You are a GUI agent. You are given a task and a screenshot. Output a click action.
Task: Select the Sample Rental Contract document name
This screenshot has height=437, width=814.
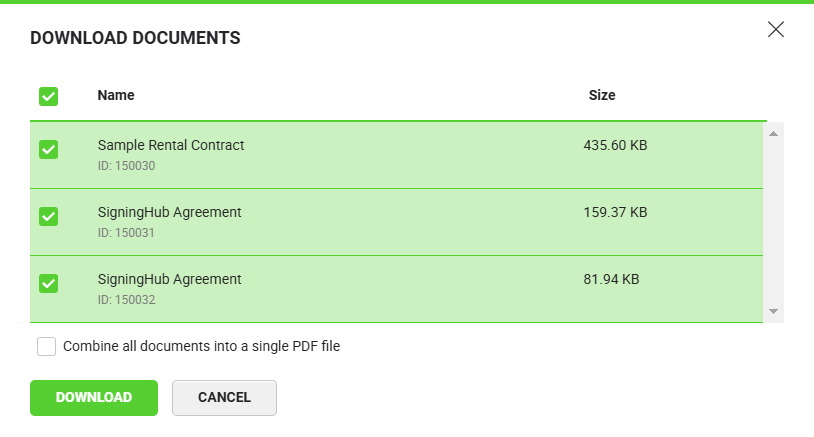(x=171, y=145)
